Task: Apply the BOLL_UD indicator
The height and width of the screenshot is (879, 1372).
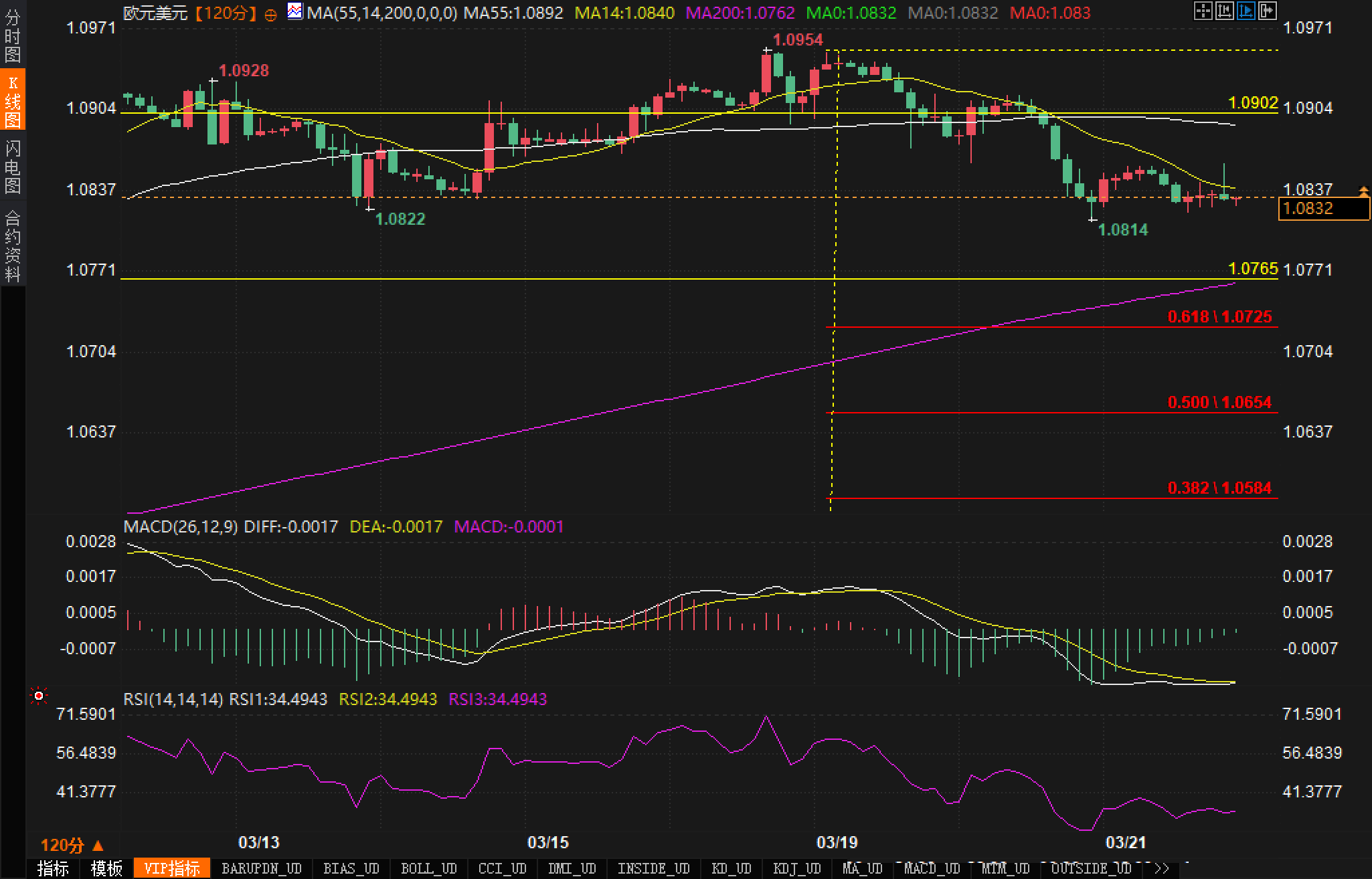Action: 428,868
